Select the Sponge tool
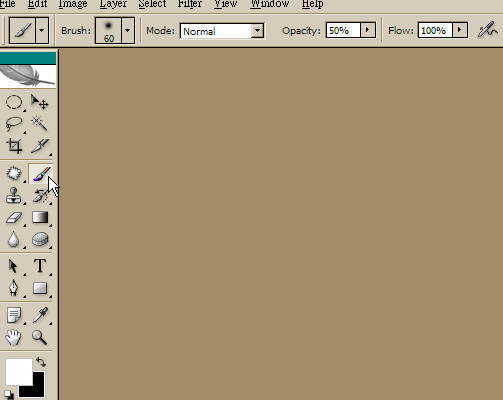The image size is (503, 400). (40, 240)
